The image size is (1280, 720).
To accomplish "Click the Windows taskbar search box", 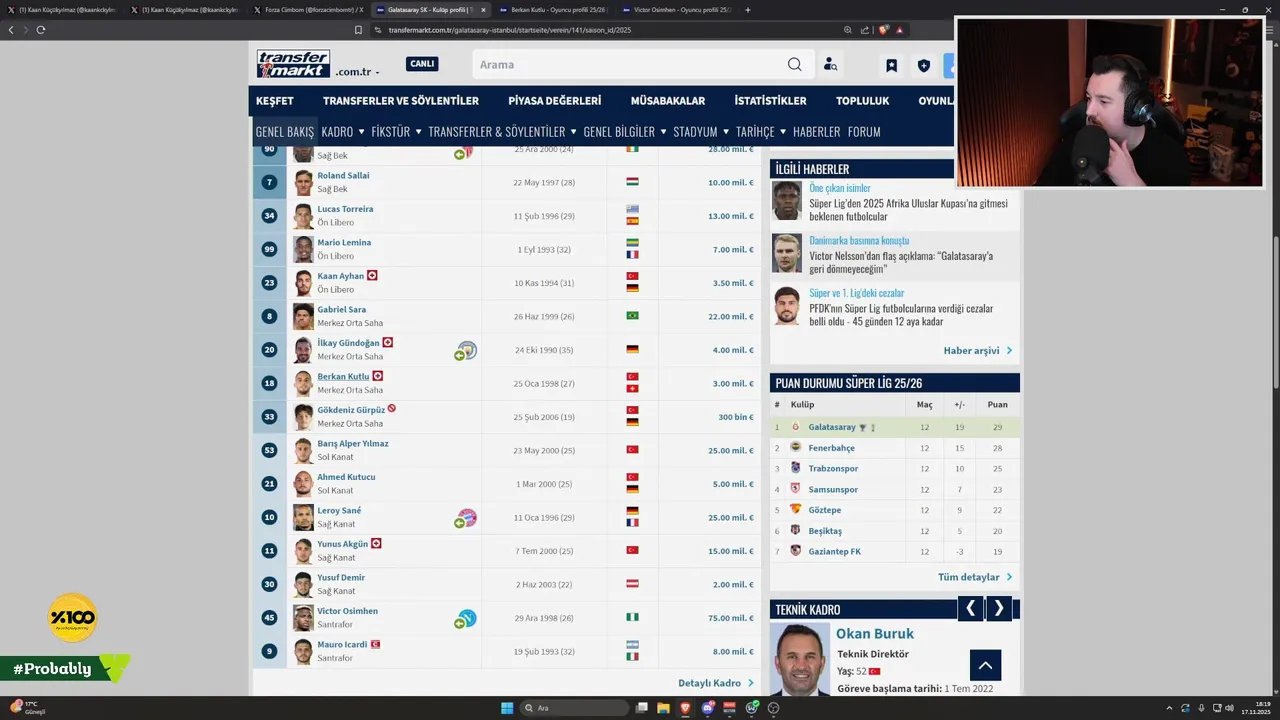I will (x=573, y=708).
